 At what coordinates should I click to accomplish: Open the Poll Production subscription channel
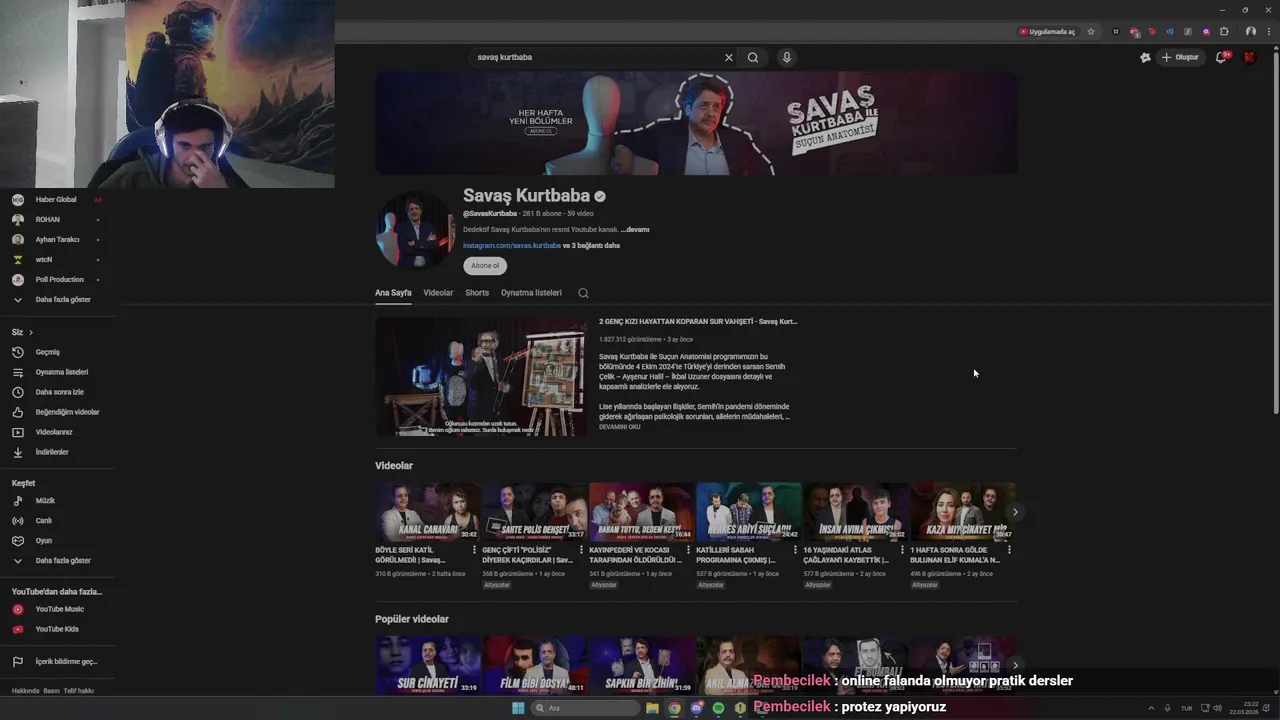click(56, 279)
